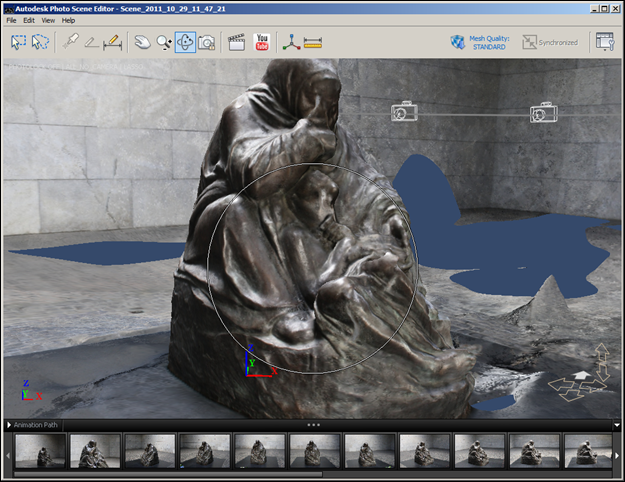Open the File menu

(x=11, y=20)
